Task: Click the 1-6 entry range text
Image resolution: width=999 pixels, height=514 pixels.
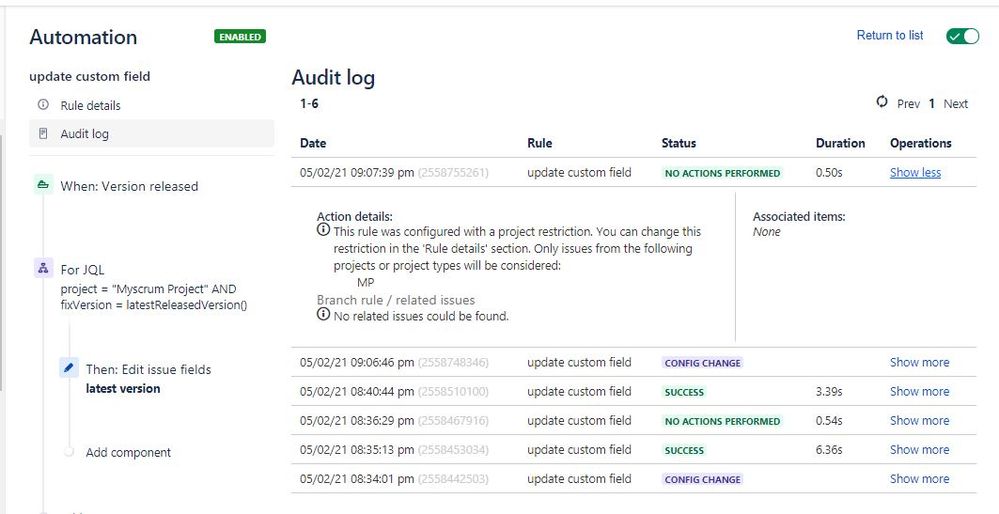Action: (x=309, y=103)
